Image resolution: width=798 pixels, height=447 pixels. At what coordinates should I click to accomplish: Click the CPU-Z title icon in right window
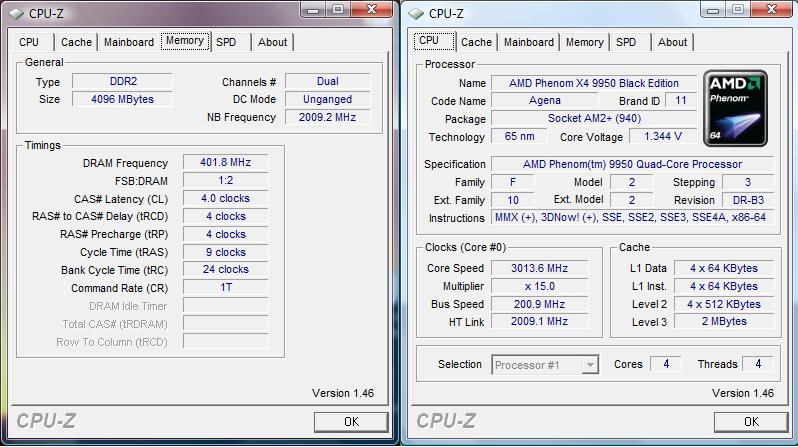(416, 14)
